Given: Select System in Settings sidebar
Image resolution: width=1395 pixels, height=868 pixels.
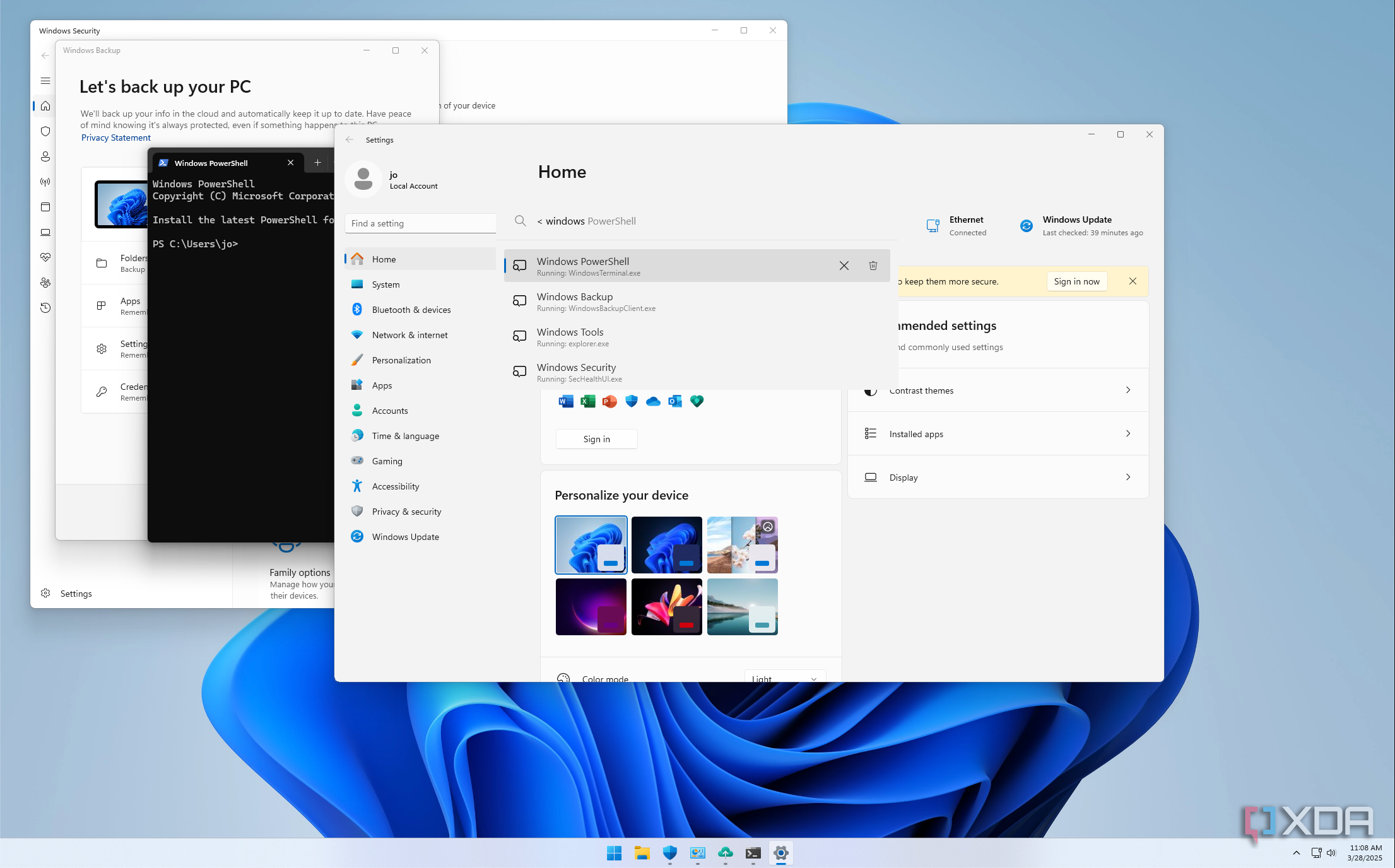Looking at the screenshot, I should 420,284.
